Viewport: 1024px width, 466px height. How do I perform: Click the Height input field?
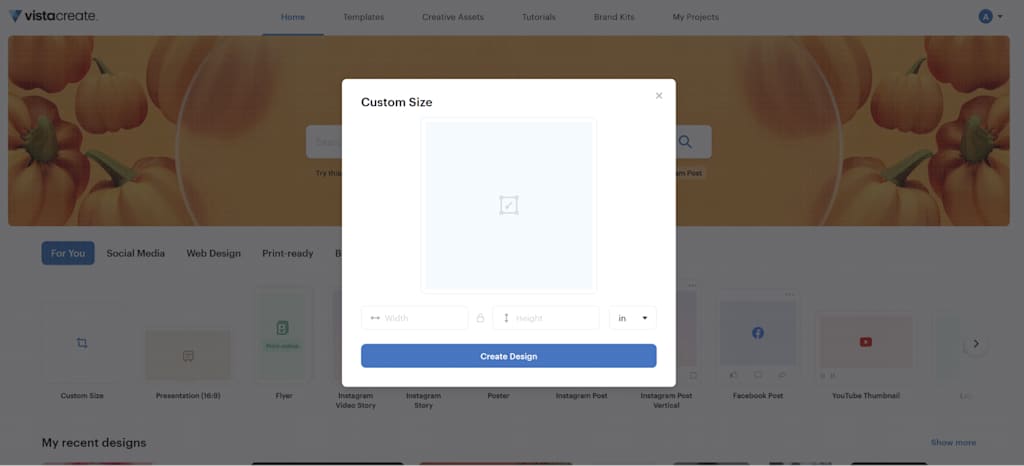[x=546, y=318]
